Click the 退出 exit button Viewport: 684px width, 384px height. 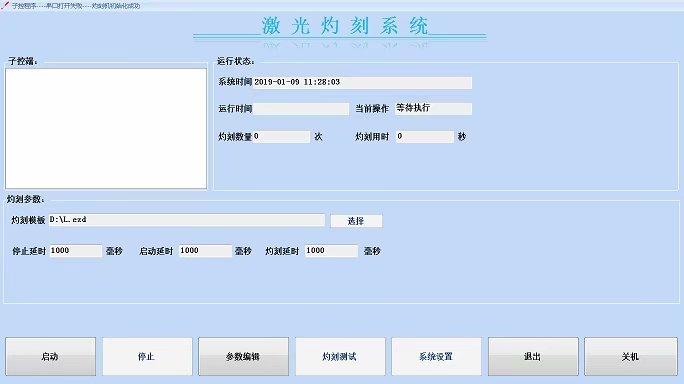[x=533, y=356]
